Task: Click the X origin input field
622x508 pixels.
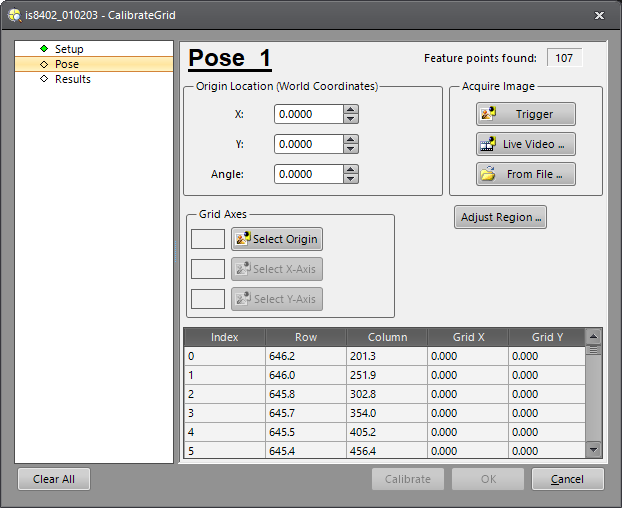Action: 308,114
